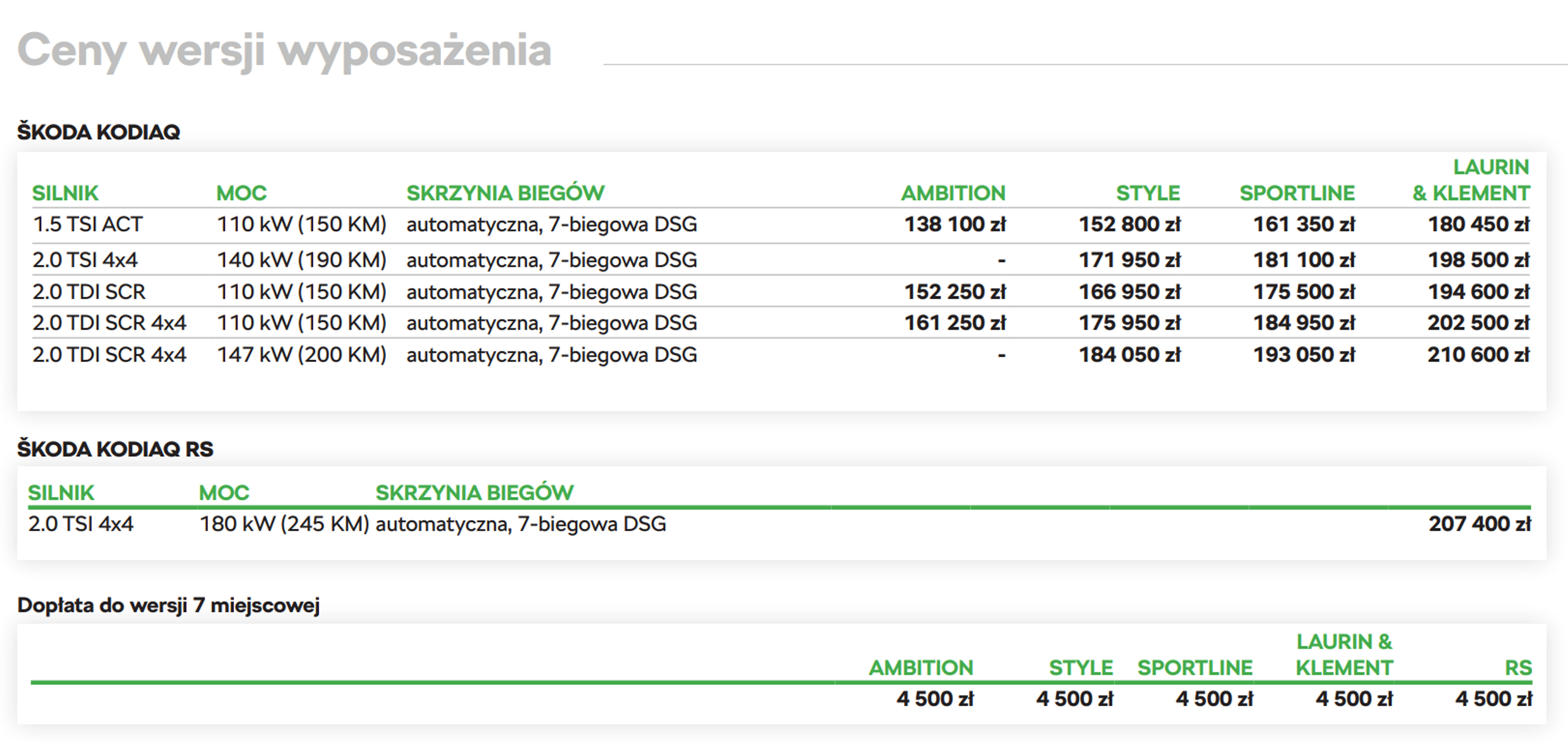Select the 180 kW (245 KM) power cell
1568x752 pixels.
(284, 524)
